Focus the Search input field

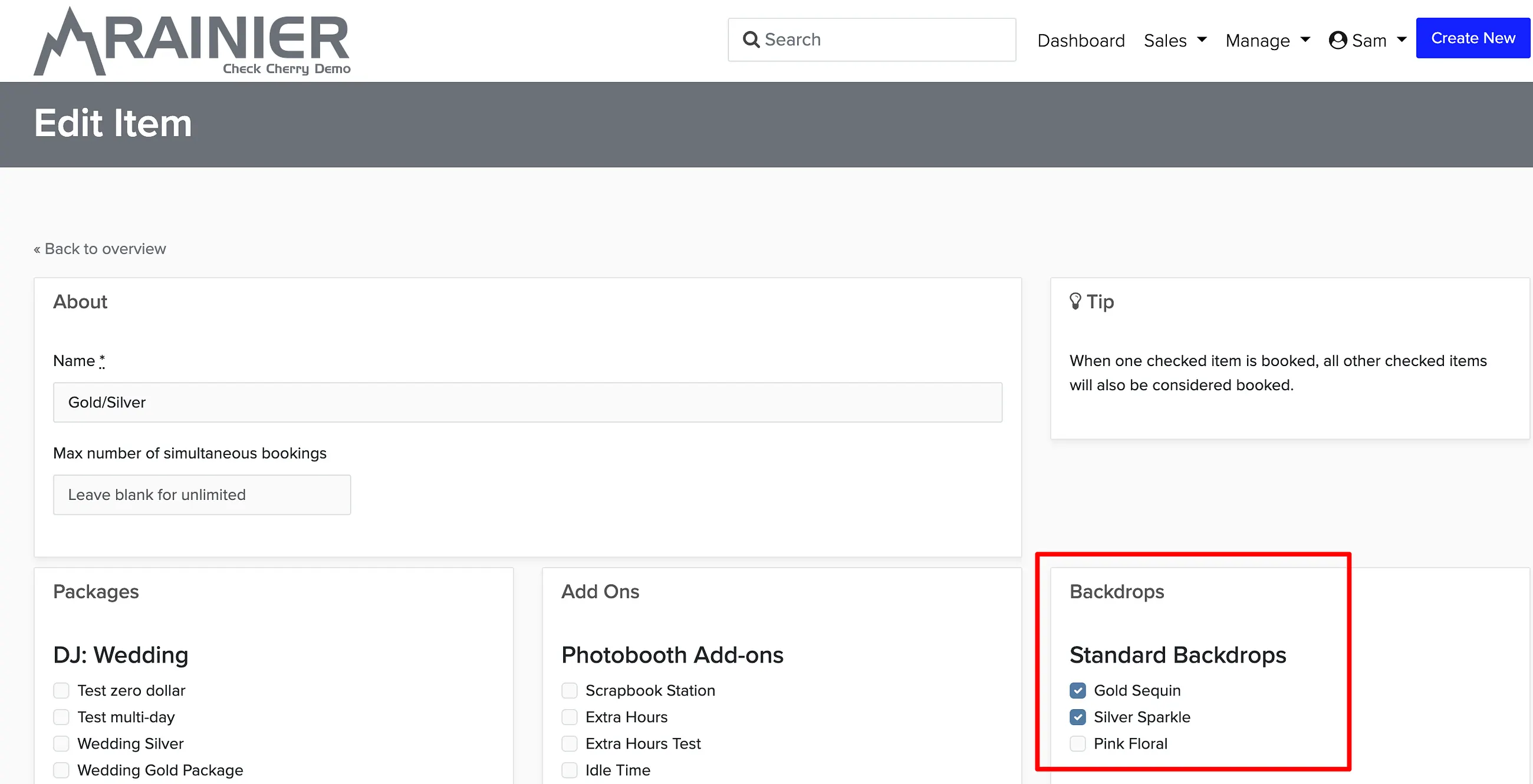(872, 40)
